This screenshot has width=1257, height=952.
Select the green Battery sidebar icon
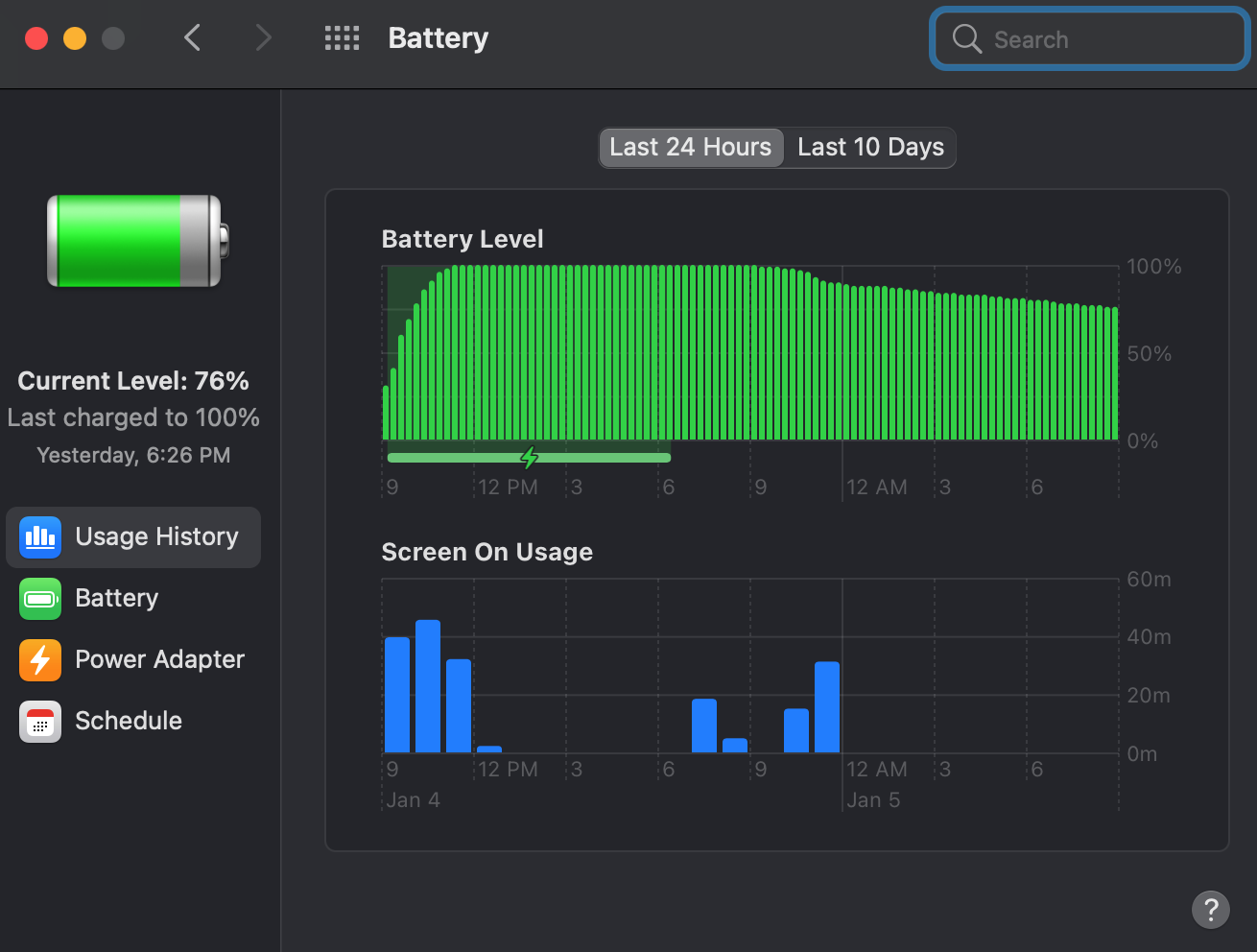point(40,598)
